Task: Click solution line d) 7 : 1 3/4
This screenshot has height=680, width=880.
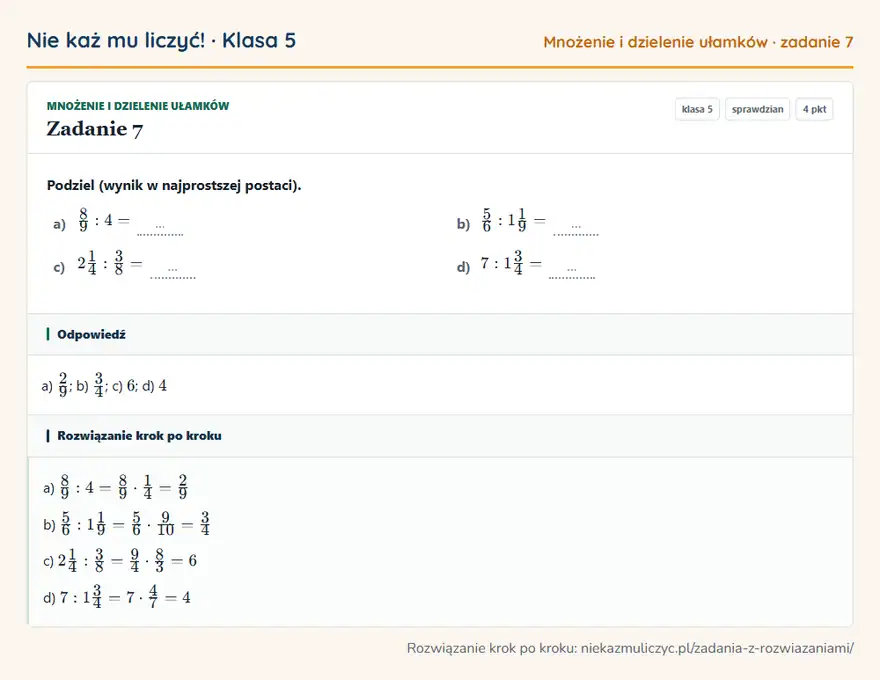Action: [x=117, y=596]
